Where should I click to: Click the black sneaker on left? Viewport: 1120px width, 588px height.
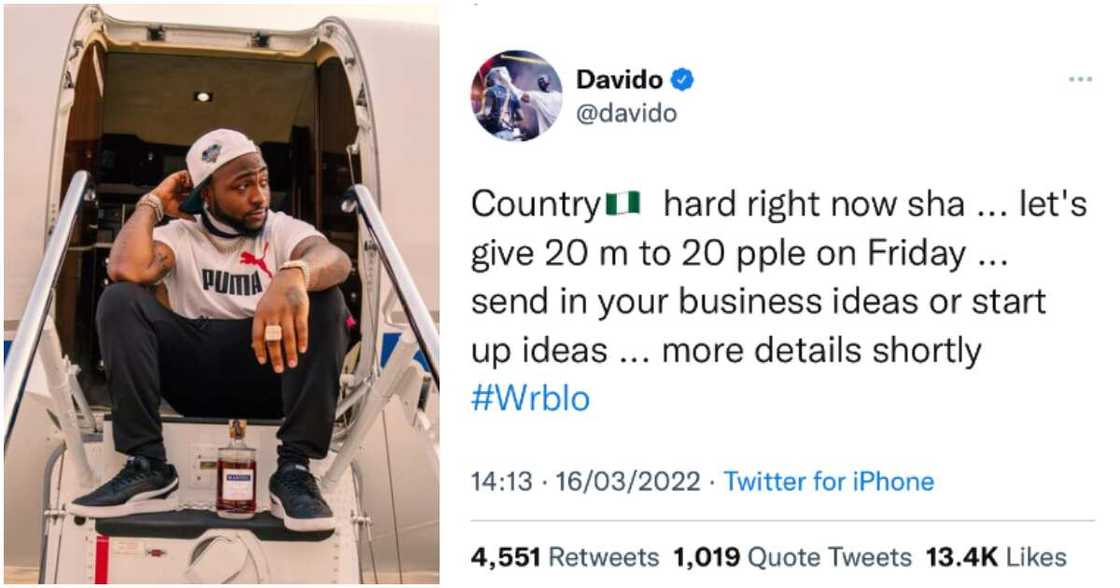(x=125, y=487)
